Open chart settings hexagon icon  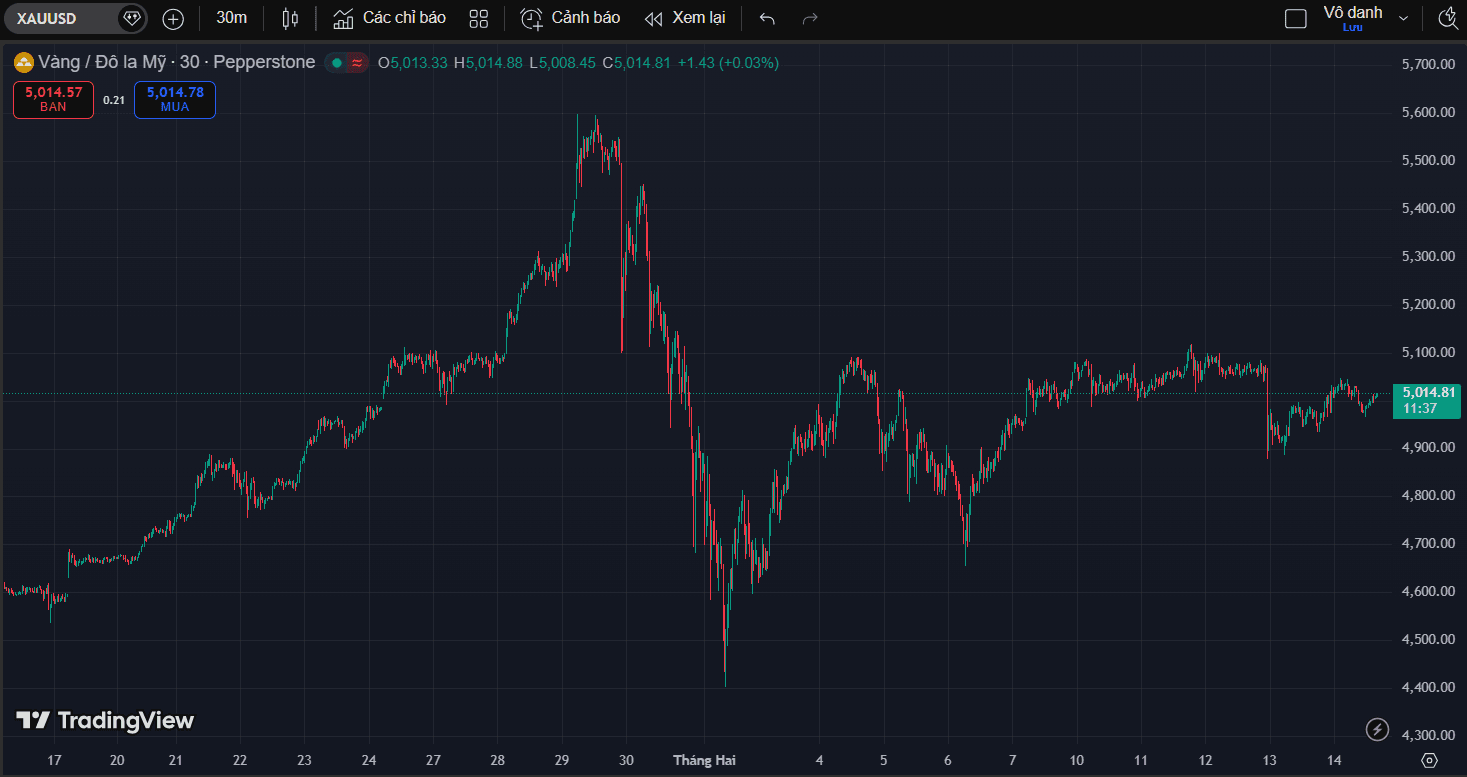(x=1429, y=760)
